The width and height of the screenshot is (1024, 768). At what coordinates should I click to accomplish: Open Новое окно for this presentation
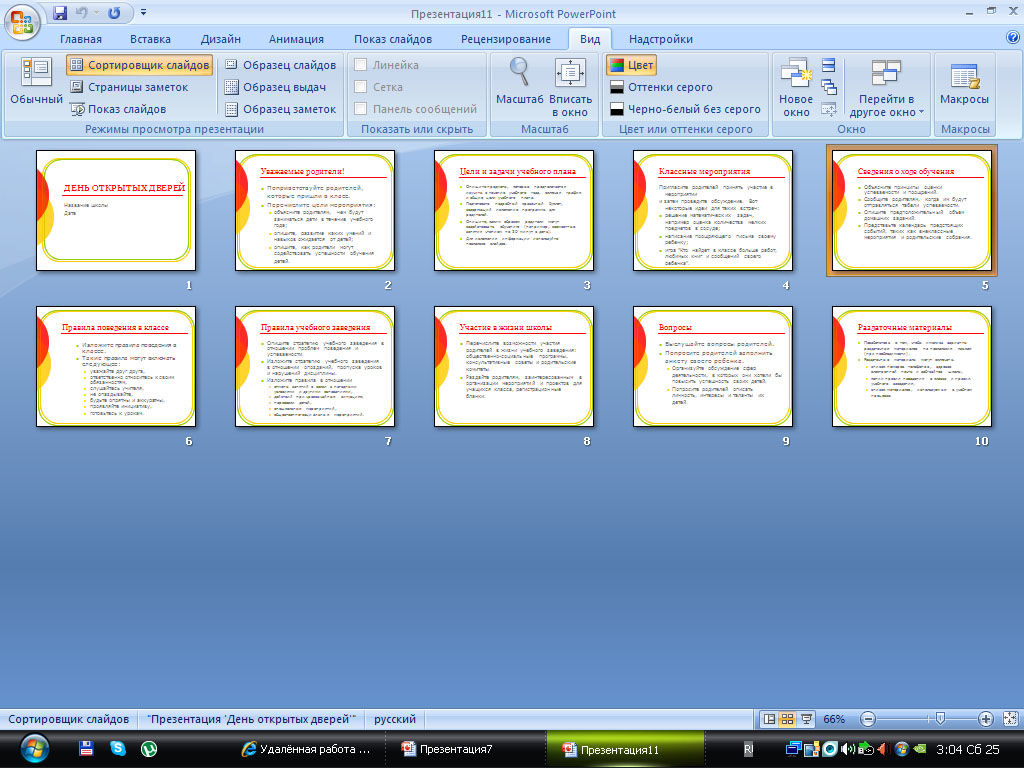pos(796,87)
